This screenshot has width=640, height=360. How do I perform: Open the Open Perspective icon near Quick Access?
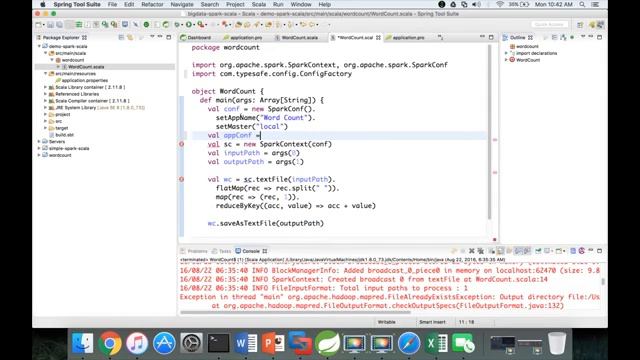pos(580,25)
